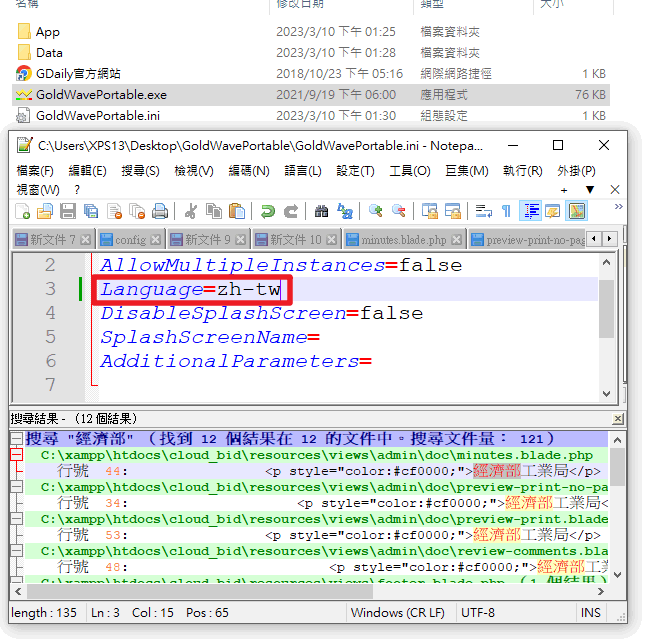Image resolution: width=655 pixels, height=639 pixels.
Task: Open the 設定(T) menu
Action: [355, 171]
